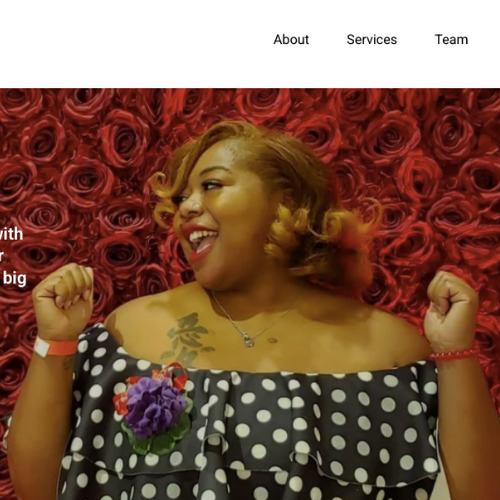Go to the Services menu item

tap(372, 40)
